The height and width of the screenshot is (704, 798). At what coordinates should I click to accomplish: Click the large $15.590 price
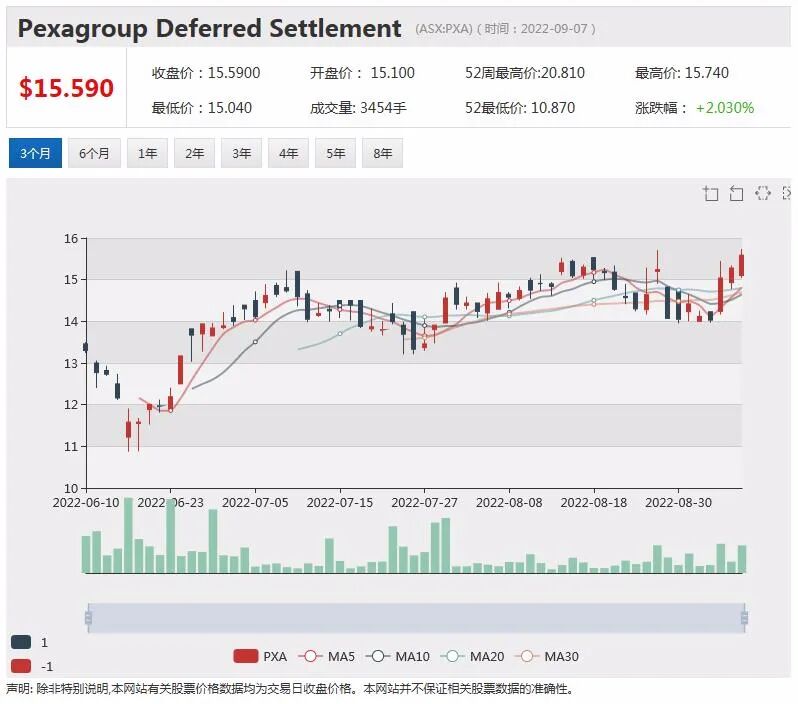[x=66, y=88]
